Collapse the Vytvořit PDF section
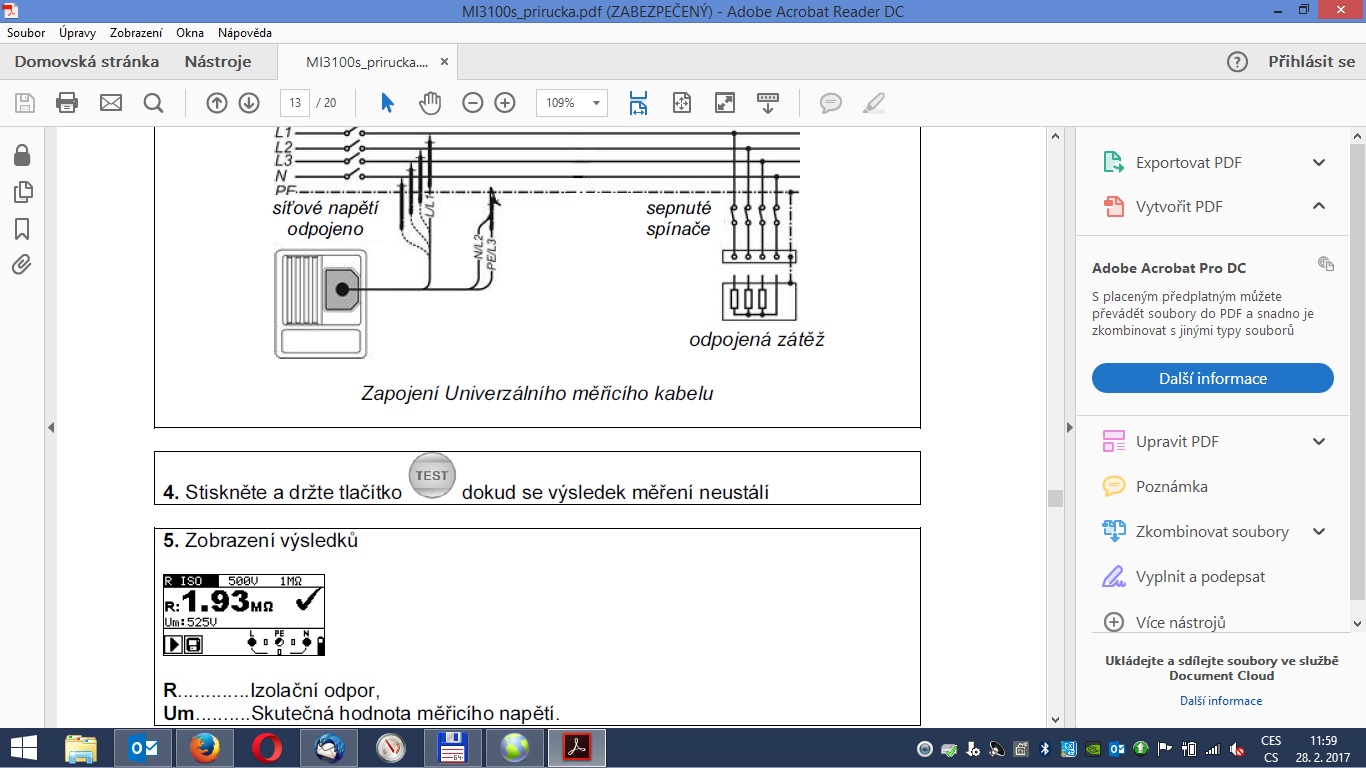This screenshot has height=768, width=1366. tap(1318, 207)
